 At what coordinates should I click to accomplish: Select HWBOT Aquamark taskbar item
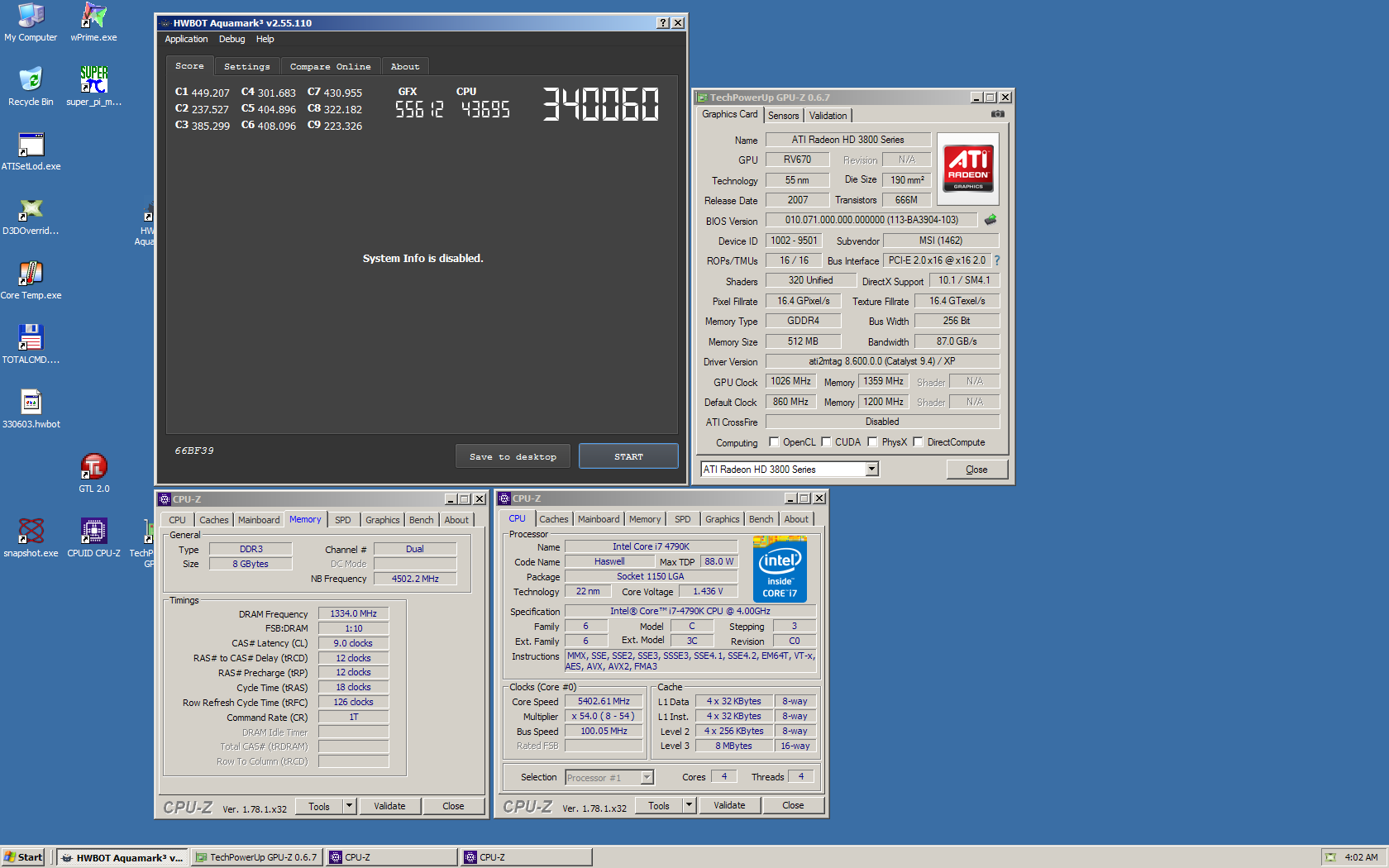tap(123, 857)
